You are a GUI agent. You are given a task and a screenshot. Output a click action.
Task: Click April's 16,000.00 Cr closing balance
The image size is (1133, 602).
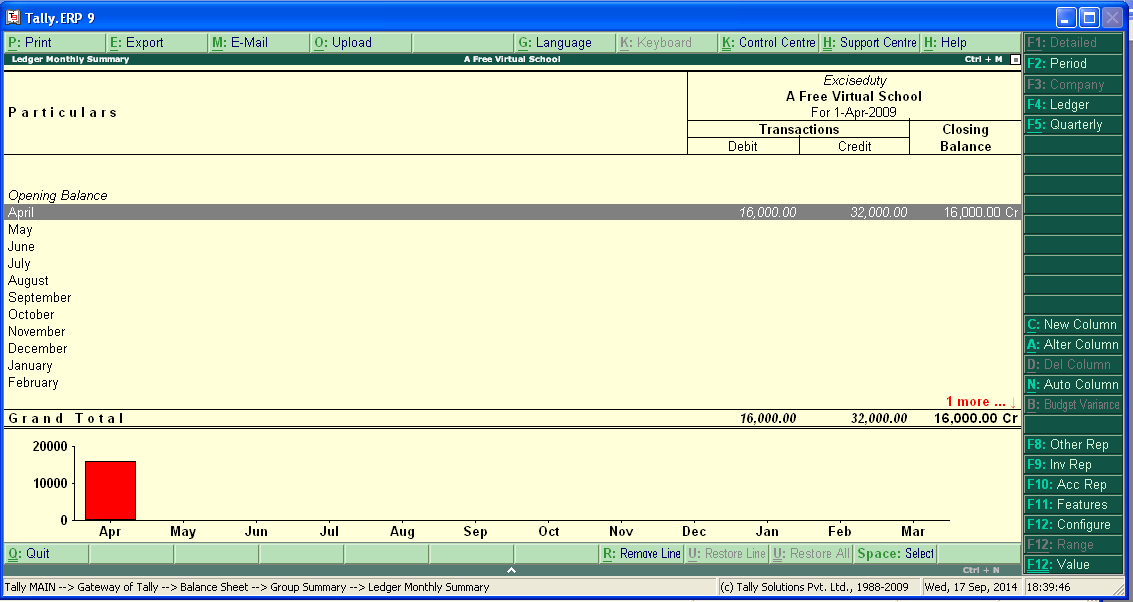tap(981, 212)
